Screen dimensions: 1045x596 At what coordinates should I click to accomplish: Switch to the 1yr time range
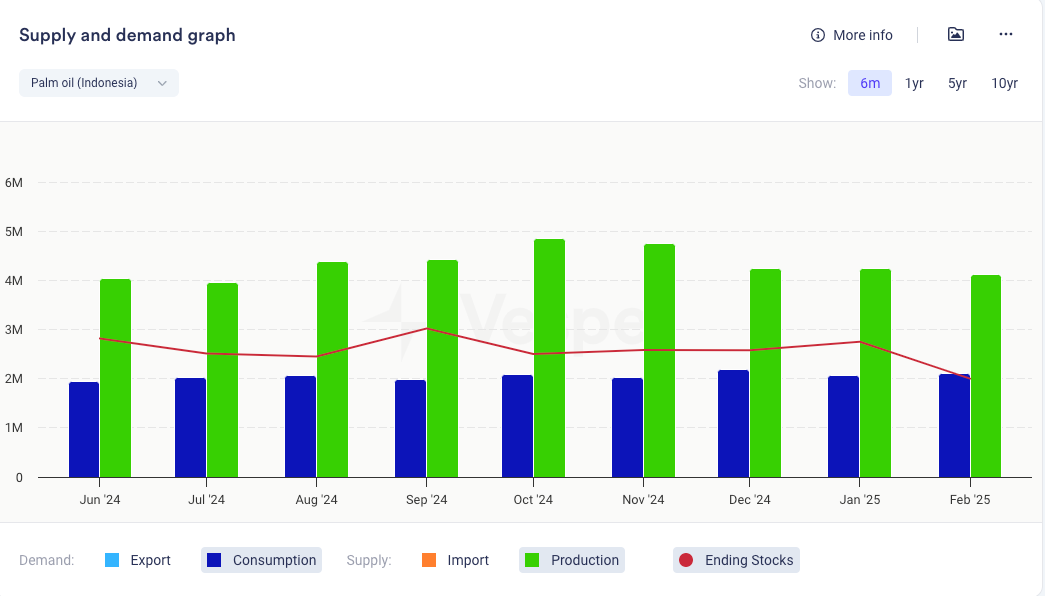click(x=914, y=83)
